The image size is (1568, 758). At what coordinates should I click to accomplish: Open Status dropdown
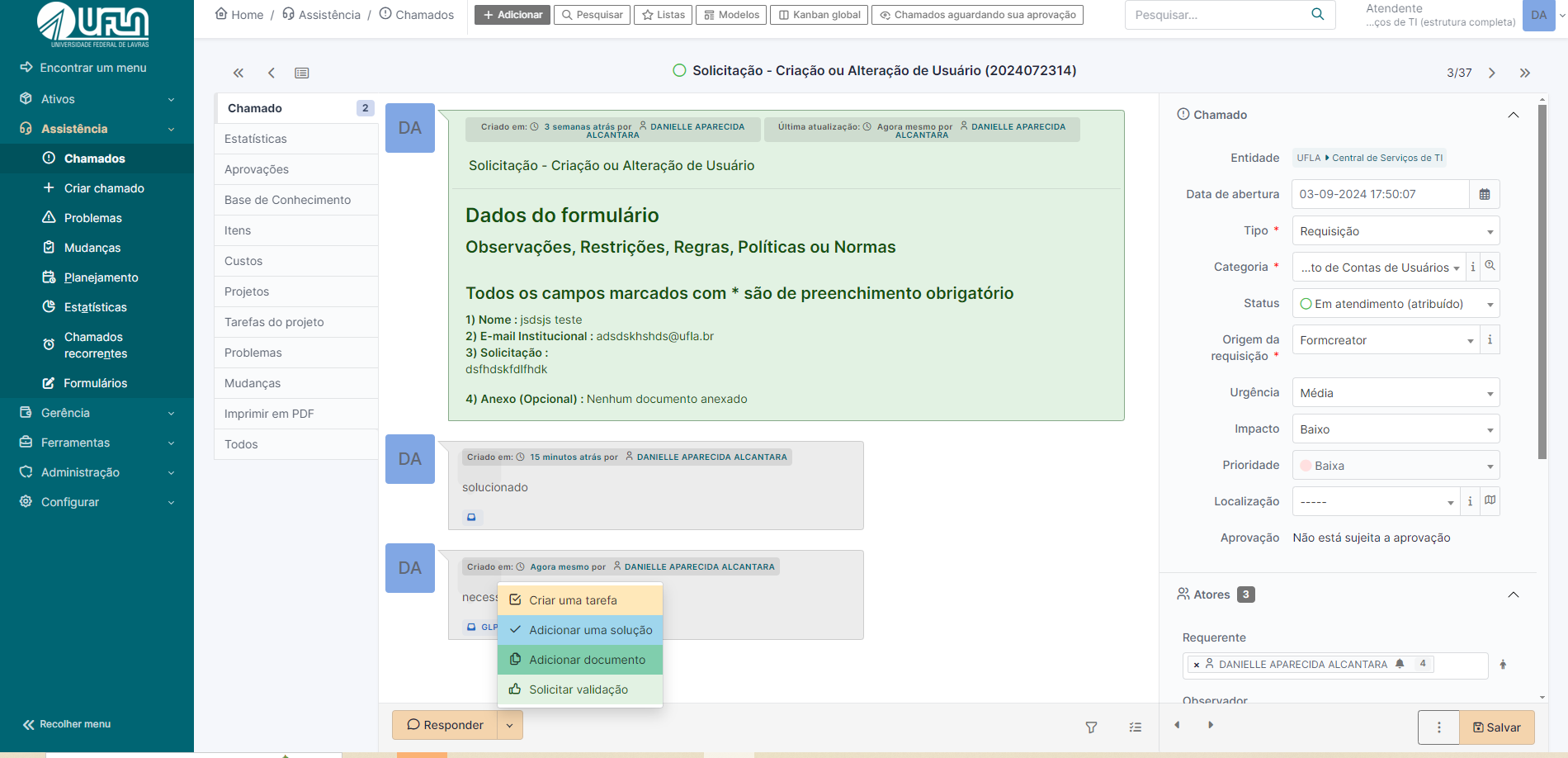pos(1396,304)
